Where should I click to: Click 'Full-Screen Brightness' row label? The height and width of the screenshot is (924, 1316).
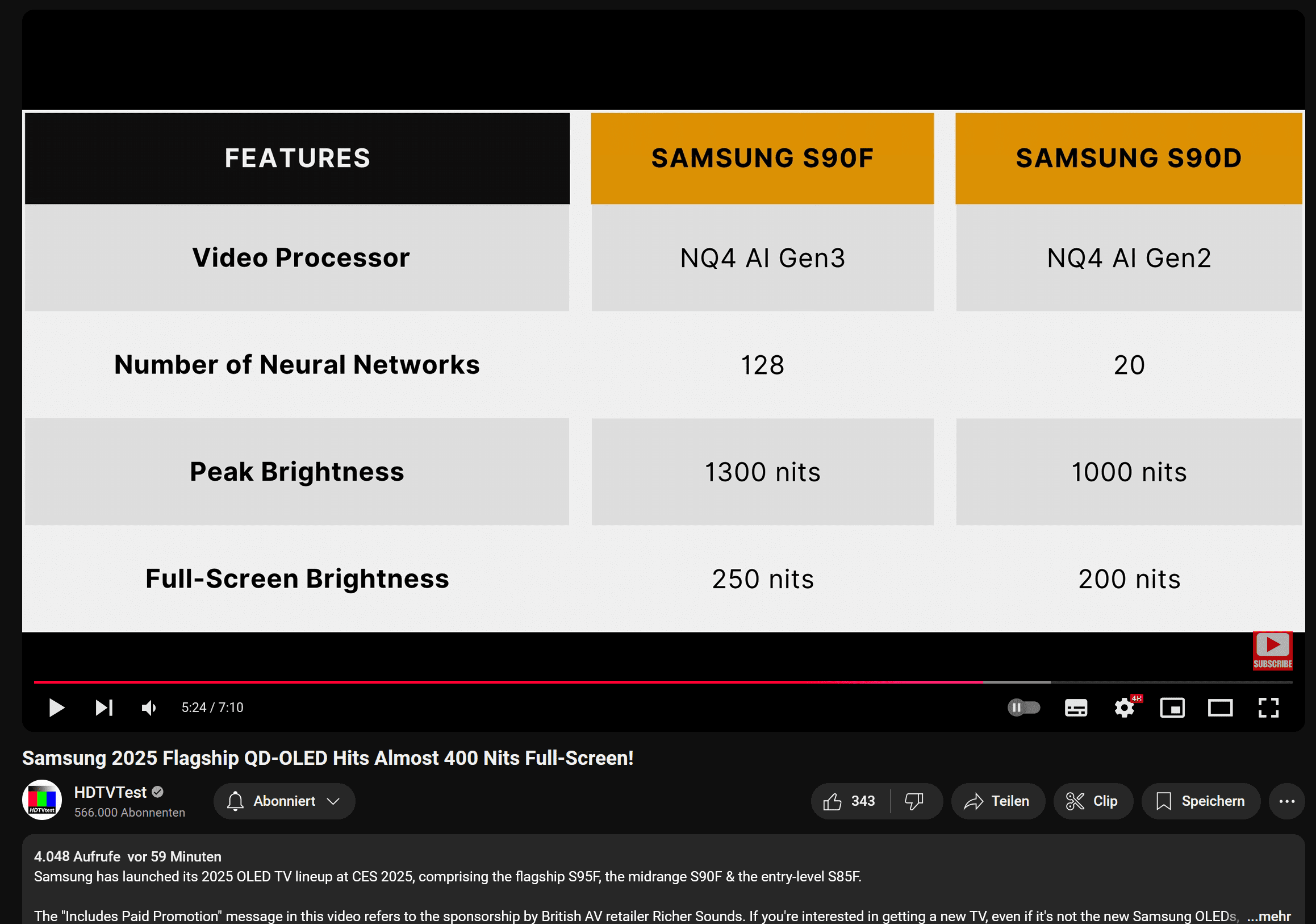(x=297, y=578)
